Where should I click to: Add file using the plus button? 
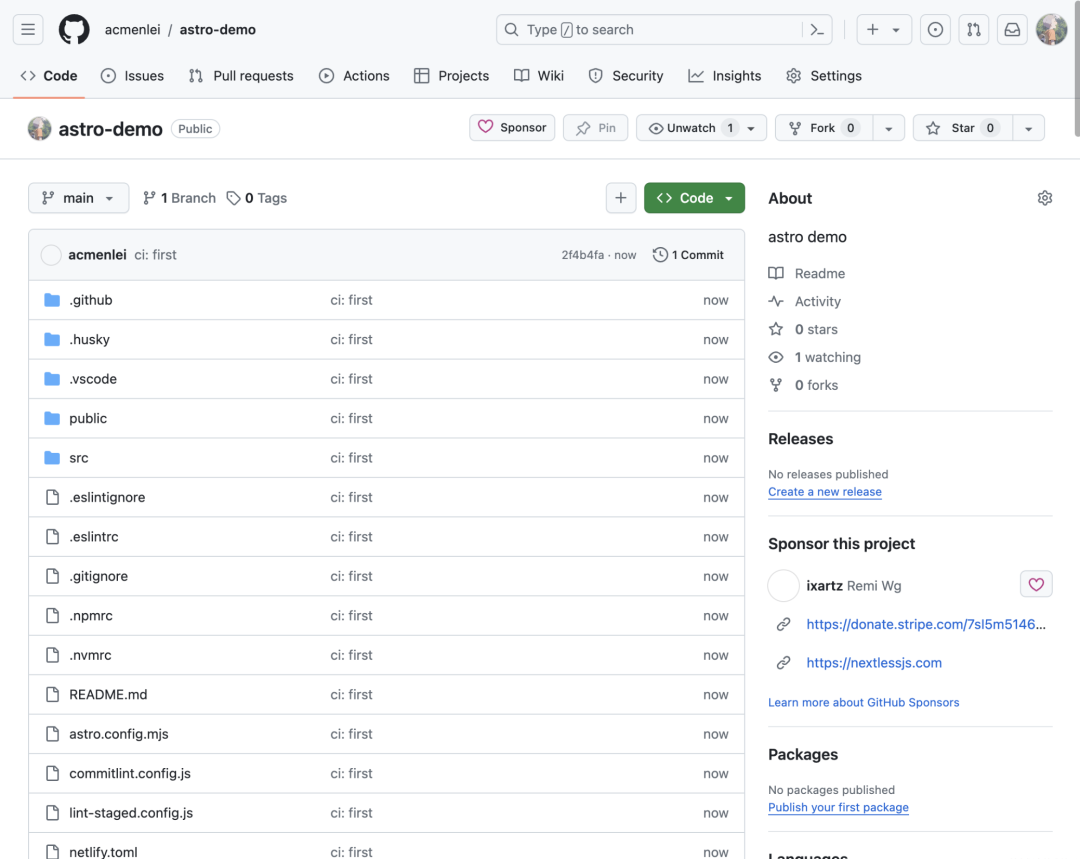coord(621,198)
